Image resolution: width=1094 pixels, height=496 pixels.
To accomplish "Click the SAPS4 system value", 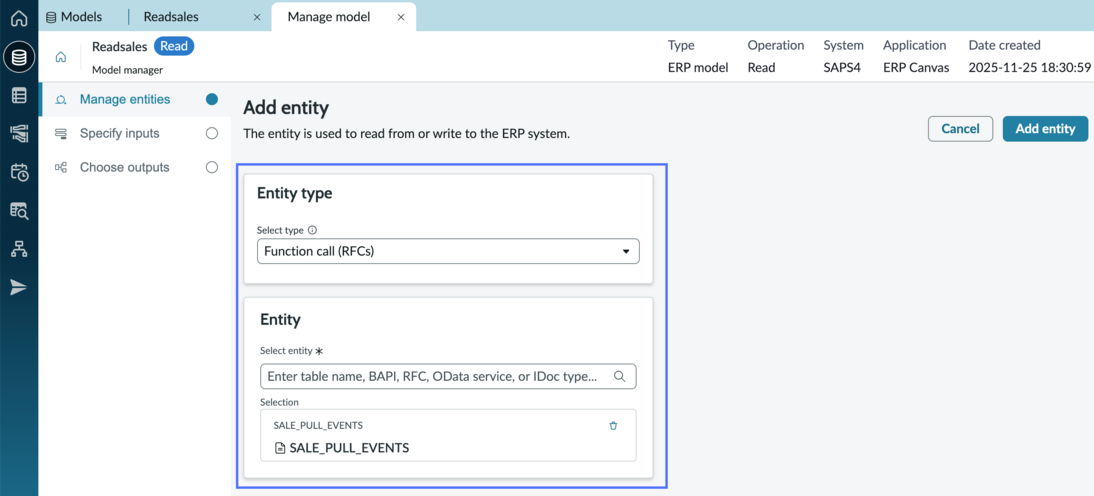I will [843, 68].
